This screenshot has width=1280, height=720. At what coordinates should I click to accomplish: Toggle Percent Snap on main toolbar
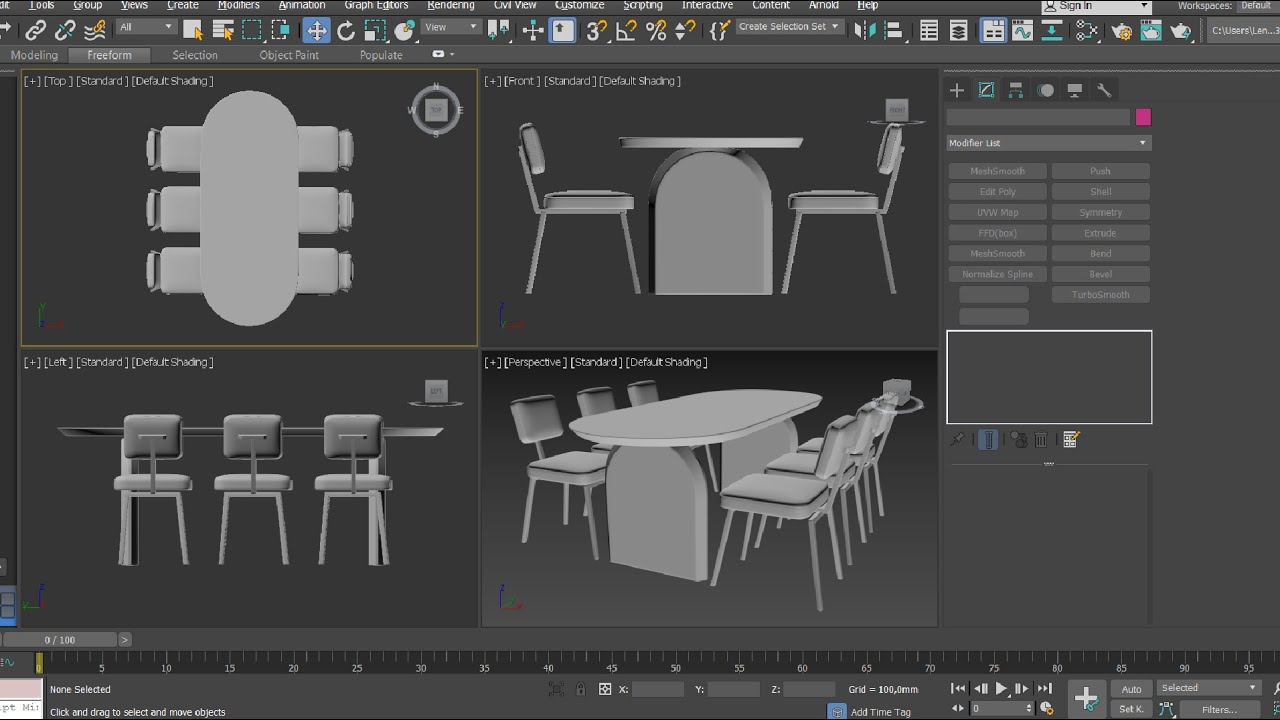656,31
